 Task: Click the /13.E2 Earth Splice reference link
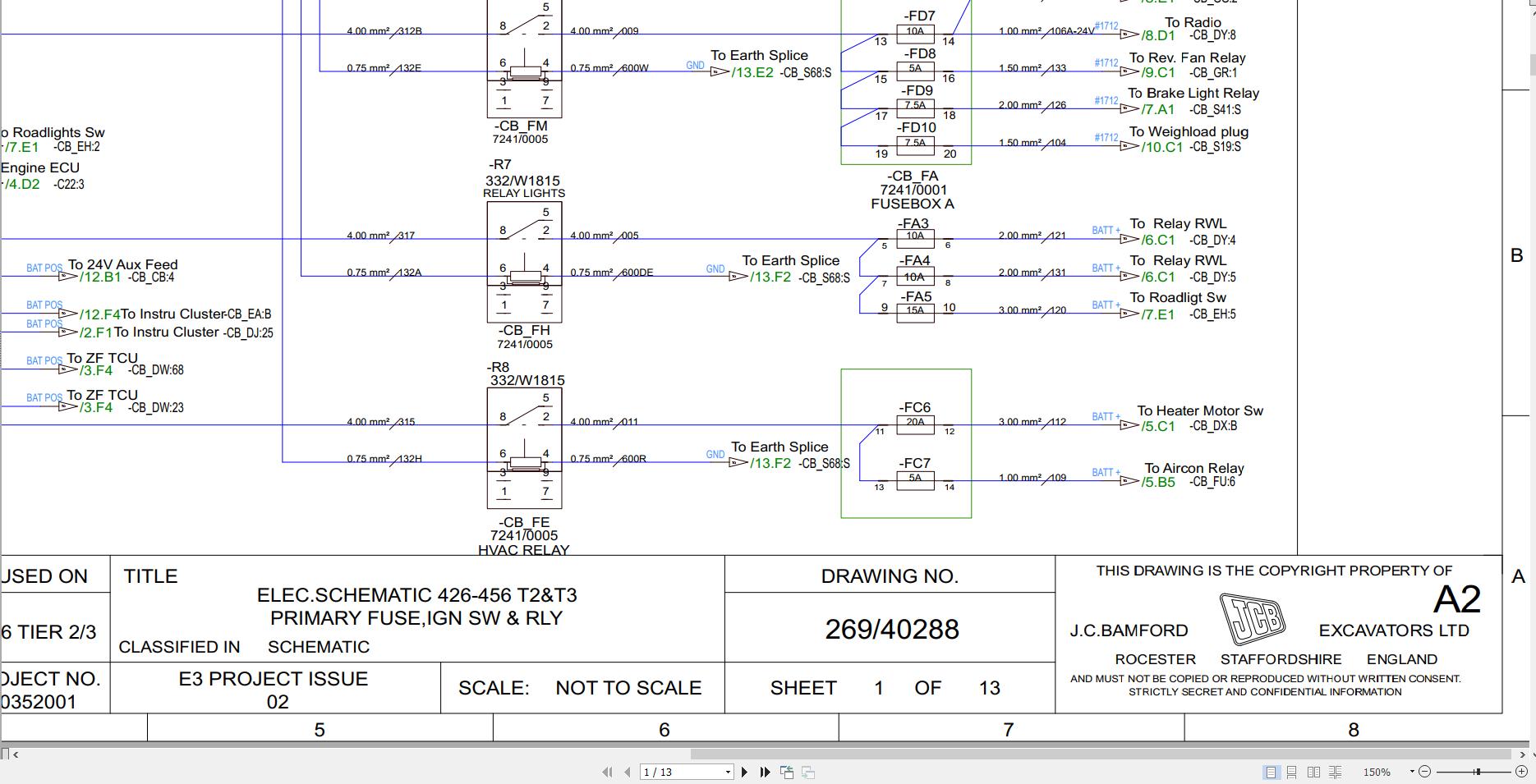(755, 72)
